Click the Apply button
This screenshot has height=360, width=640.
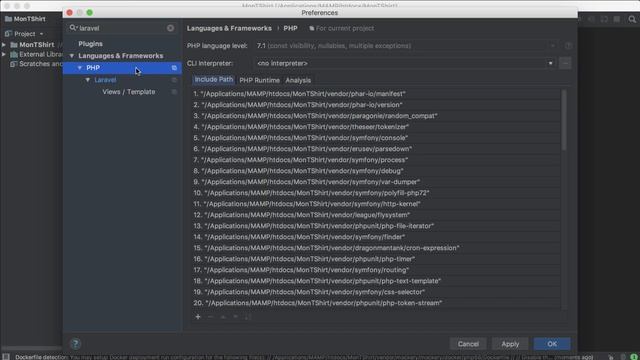(x=510, y=344)
